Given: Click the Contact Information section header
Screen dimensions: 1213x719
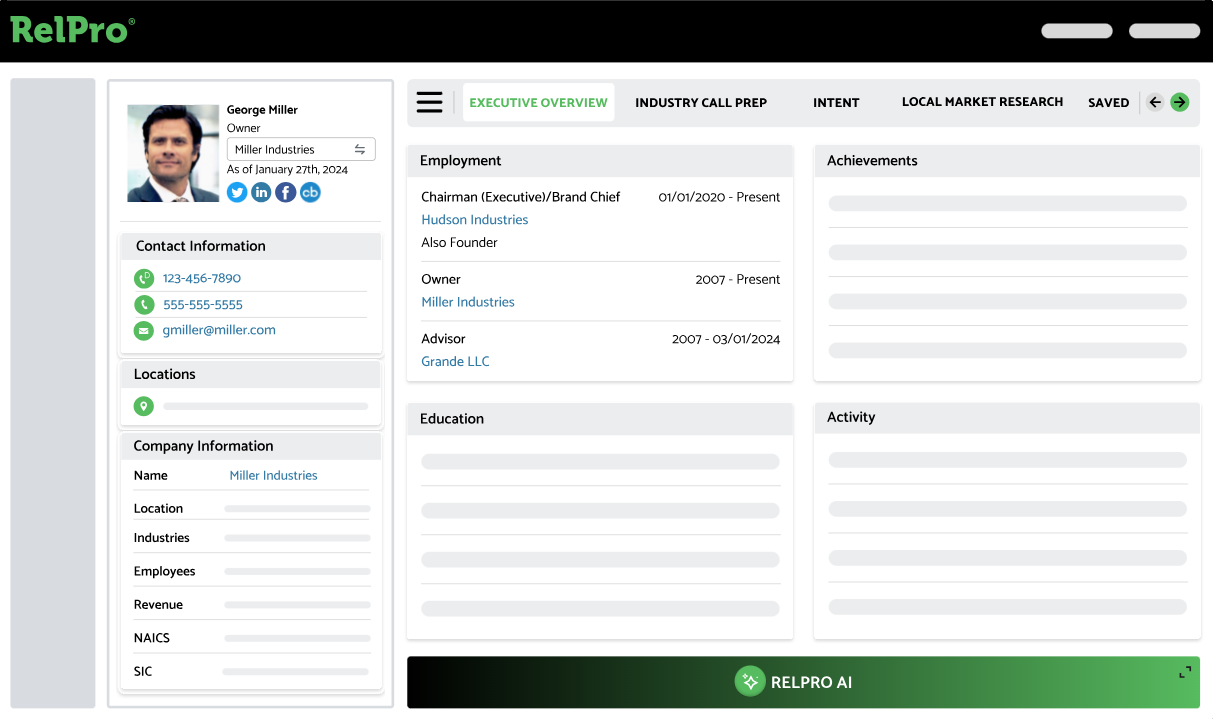Looking at the screenshot, I should click(x=251, y=246).
